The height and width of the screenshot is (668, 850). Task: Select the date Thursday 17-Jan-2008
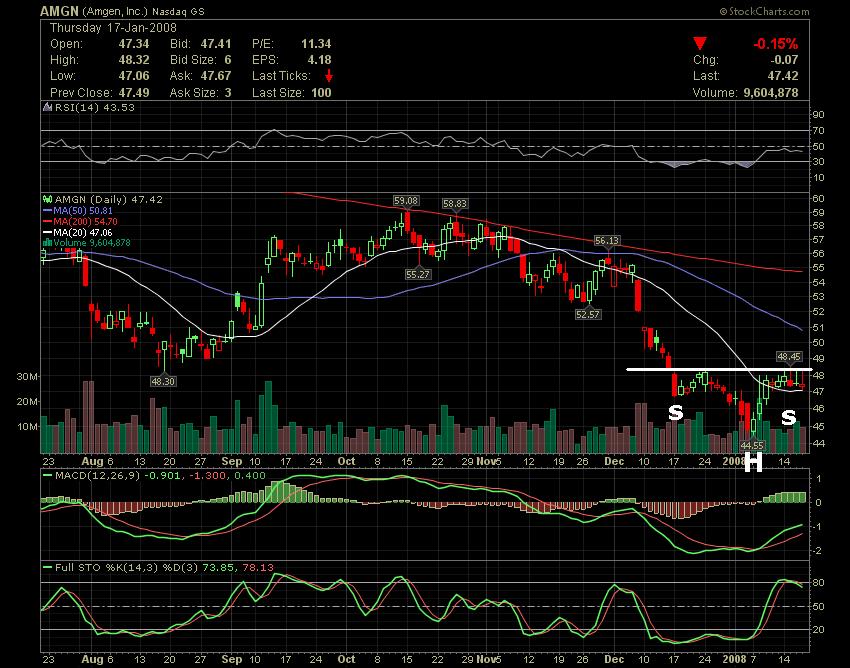click(113, 28)
